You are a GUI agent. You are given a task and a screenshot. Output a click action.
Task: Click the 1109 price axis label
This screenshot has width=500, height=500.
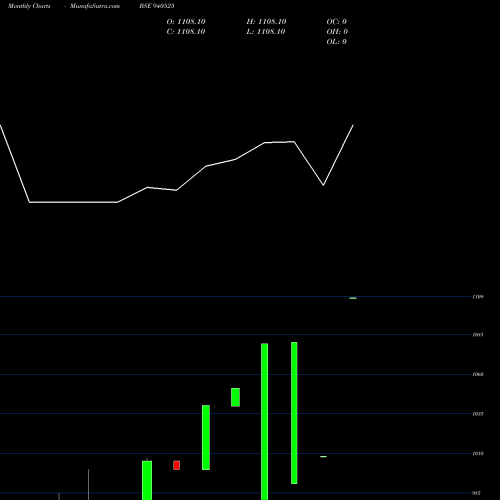(x=478, y=297)
